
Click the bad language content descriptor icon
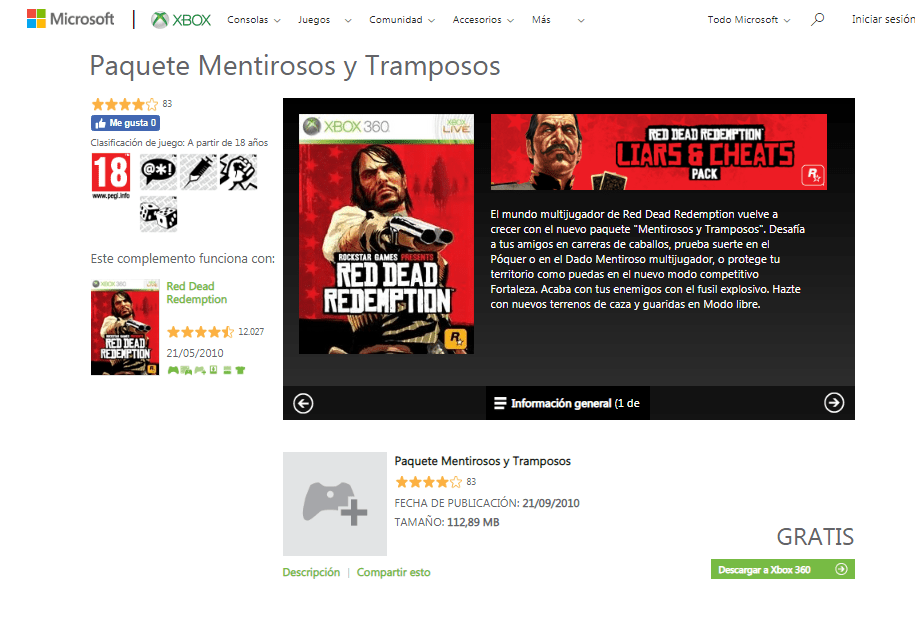coord(158,172)
